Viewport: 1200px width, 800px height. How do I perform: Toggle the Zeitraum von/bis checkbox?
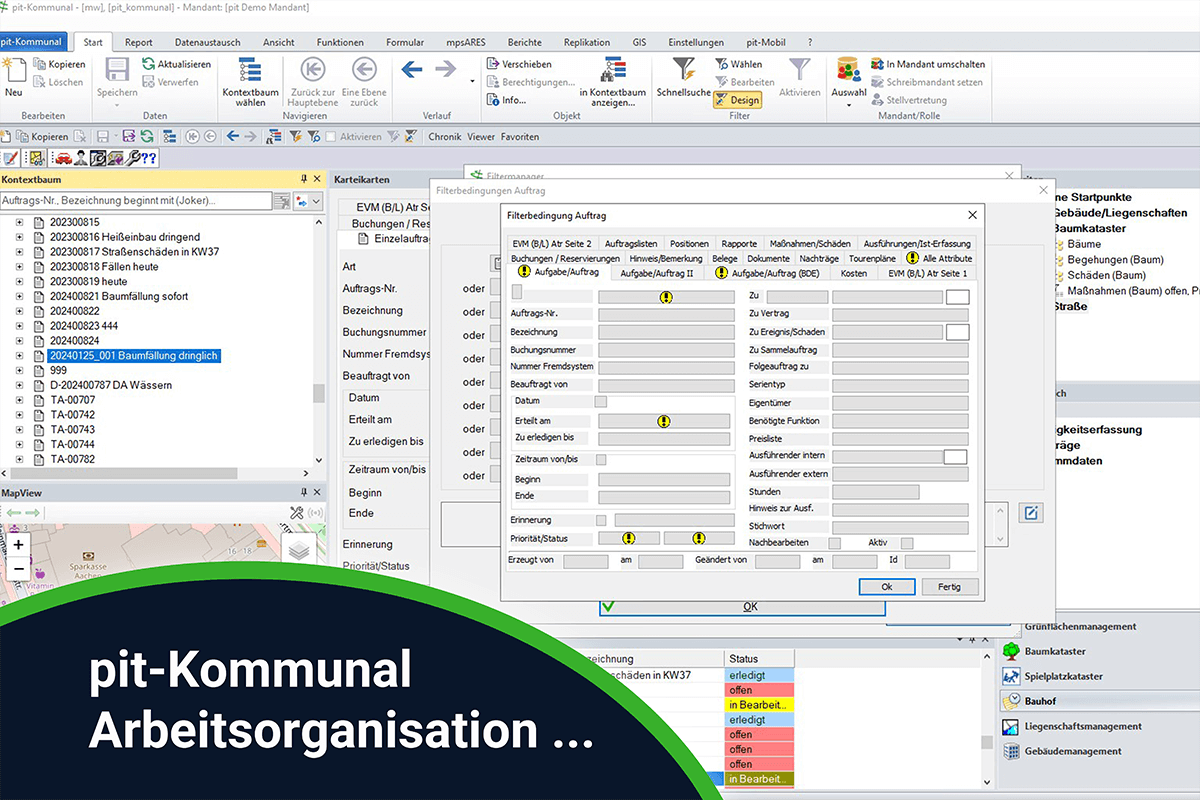click(x=601, y=459)
